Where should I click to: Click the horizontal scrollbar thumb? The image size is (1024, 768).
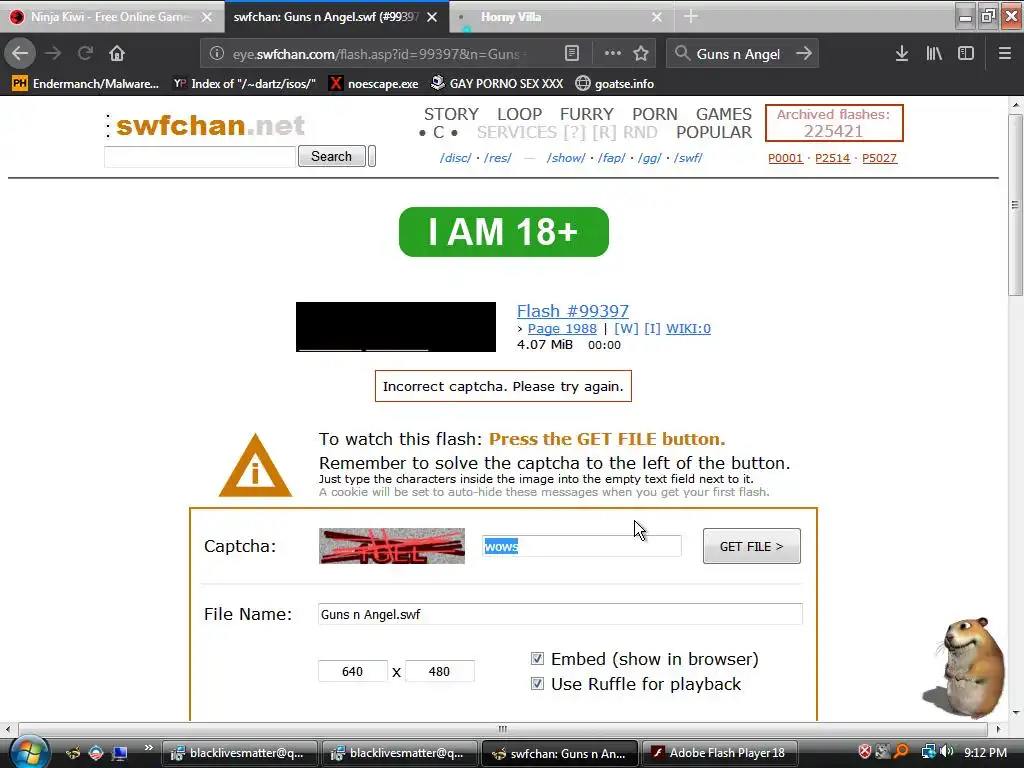(502, 729)
